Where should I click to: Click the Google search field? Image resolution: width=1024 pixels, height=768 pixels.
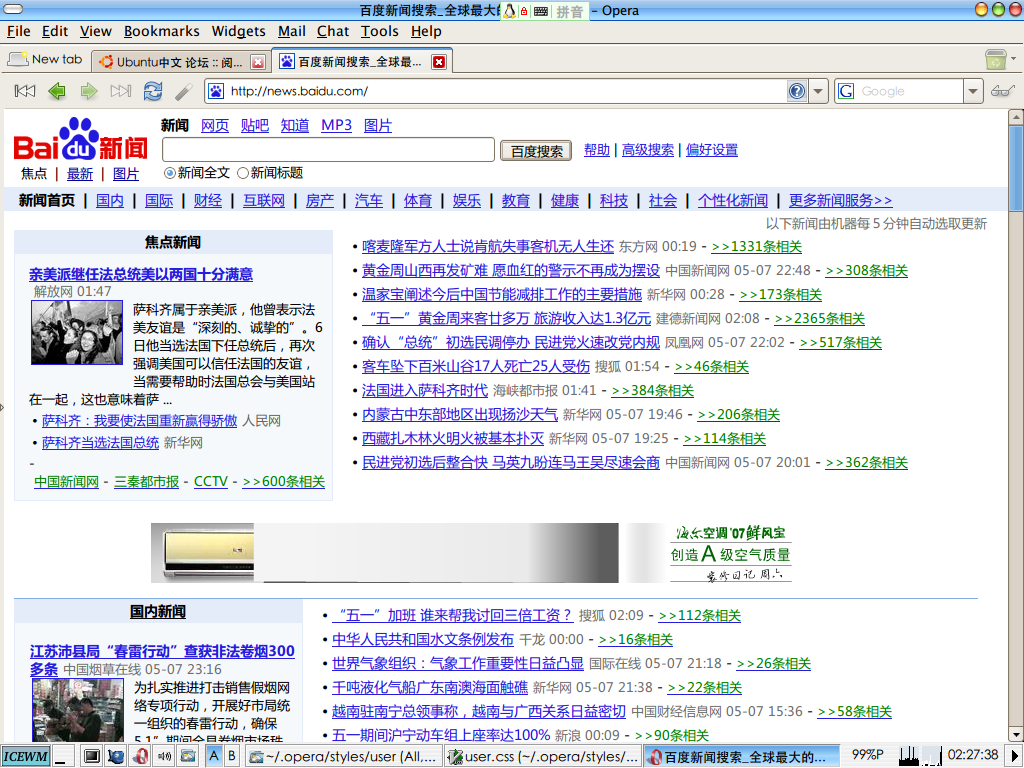pyautogui.click(x=909, y=91)
